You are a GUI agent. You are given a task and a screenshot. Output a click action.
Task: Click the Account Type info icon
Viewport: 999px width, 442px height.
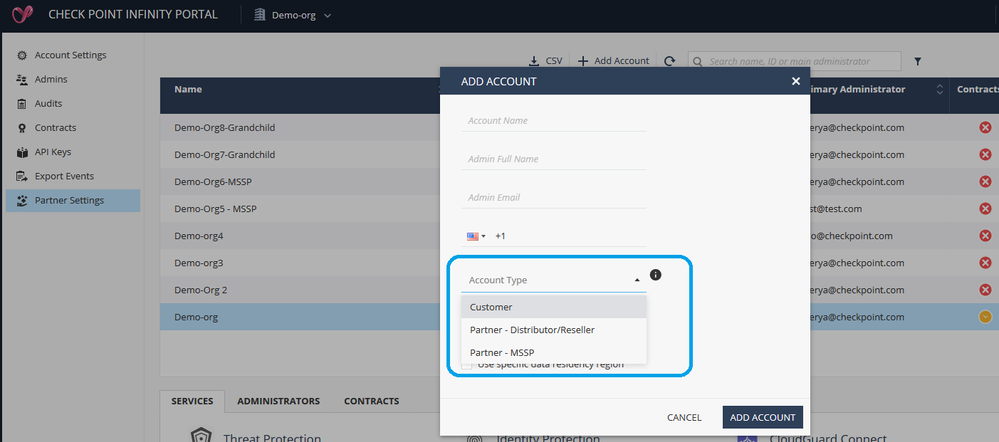coord(656,275)
